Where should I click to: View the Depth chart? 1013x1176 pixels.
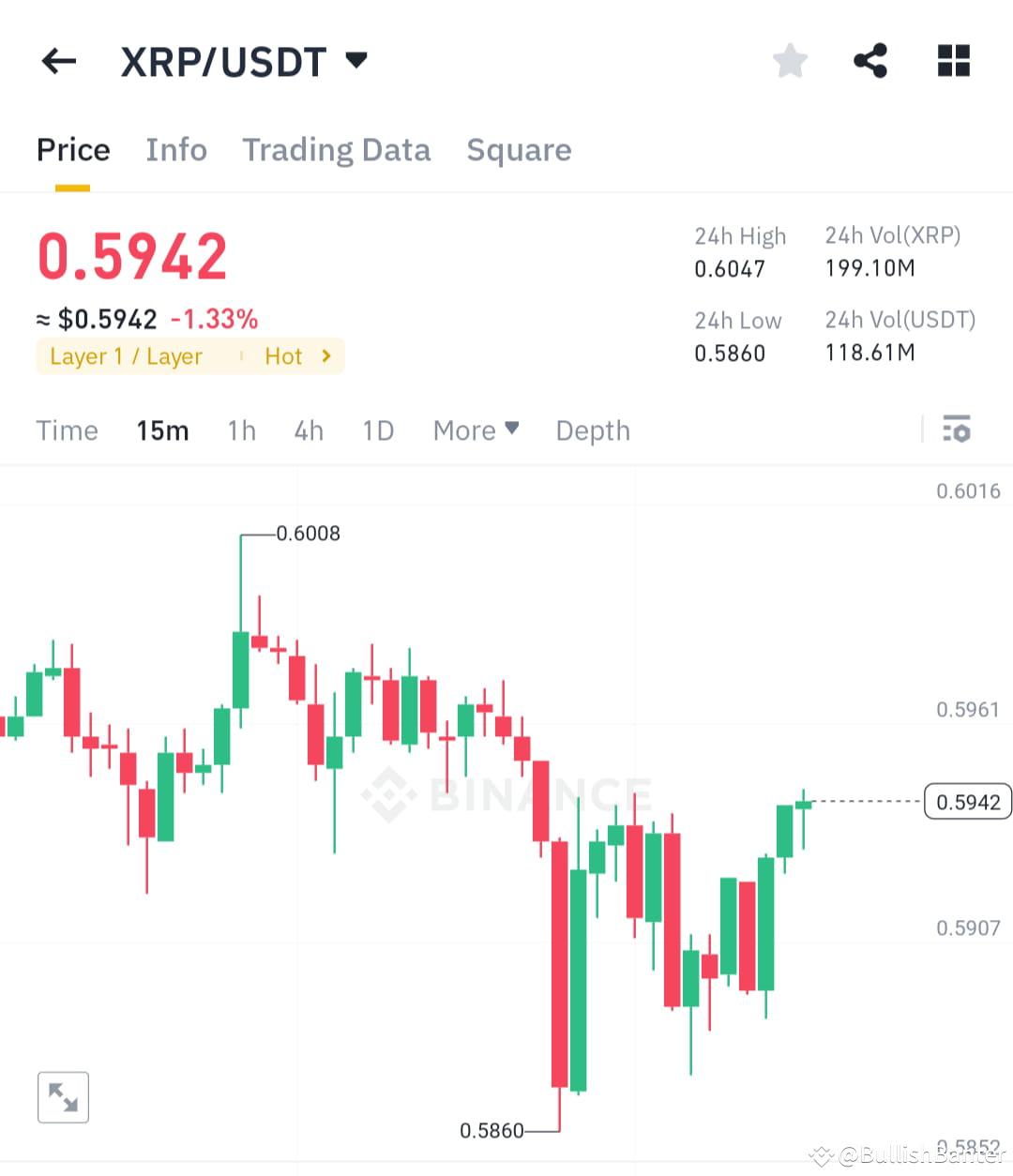click(592, 430)
